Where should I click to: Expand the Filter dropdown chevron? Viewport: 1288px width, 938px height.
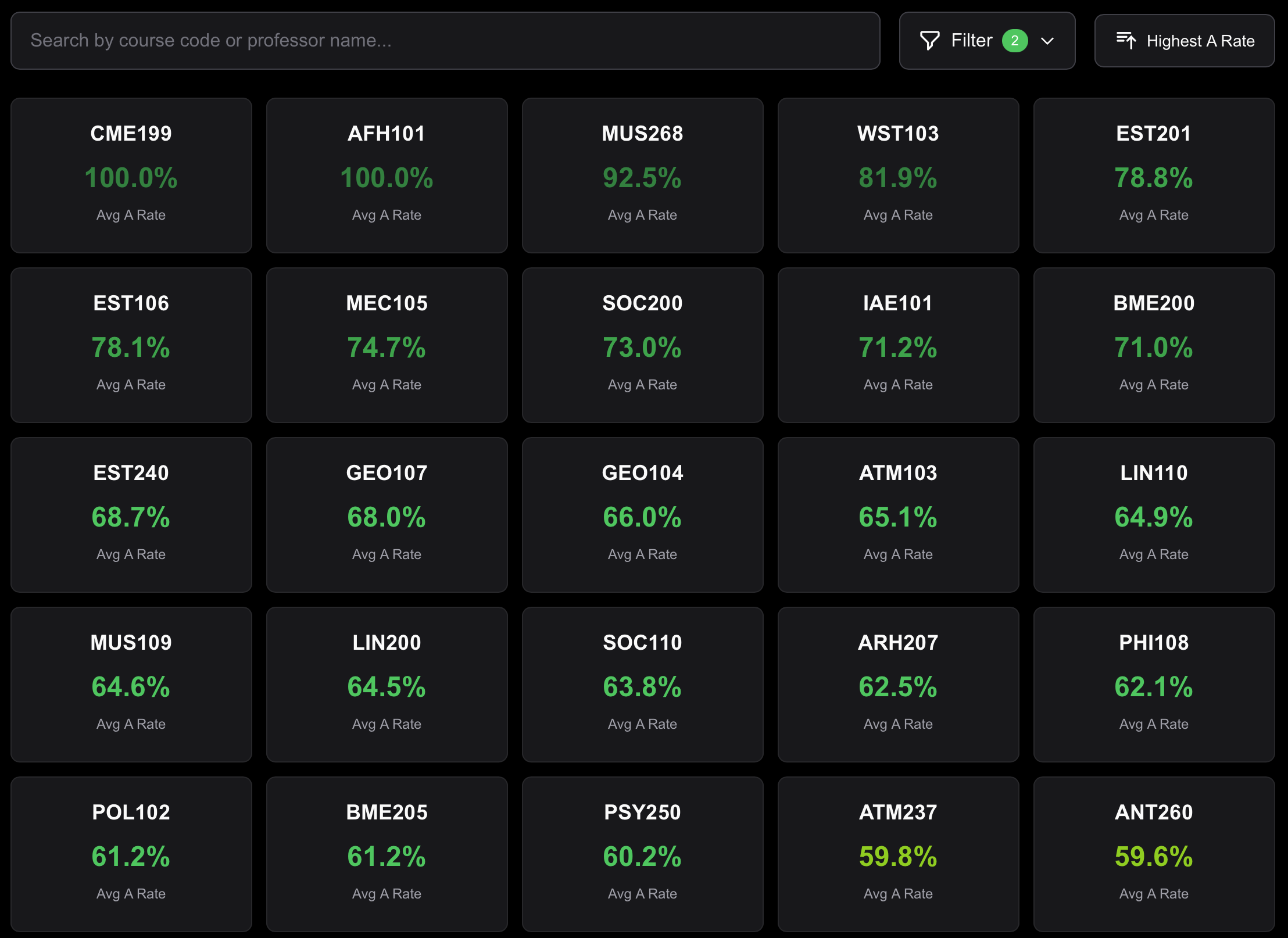coord(1047,41)
